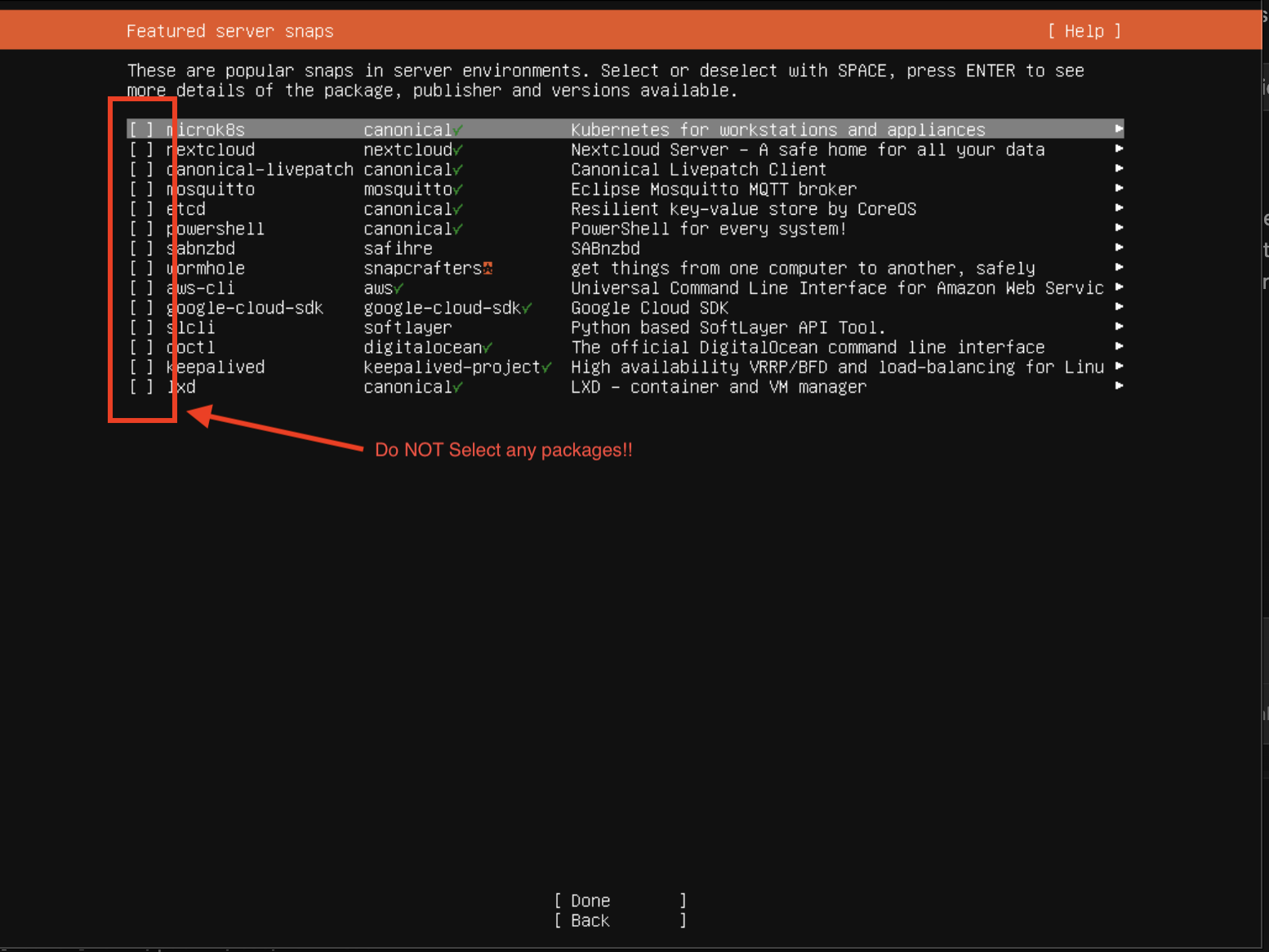1269x952 pixels.
Task: Select the wormhole description text
Action: pos(802,269)
